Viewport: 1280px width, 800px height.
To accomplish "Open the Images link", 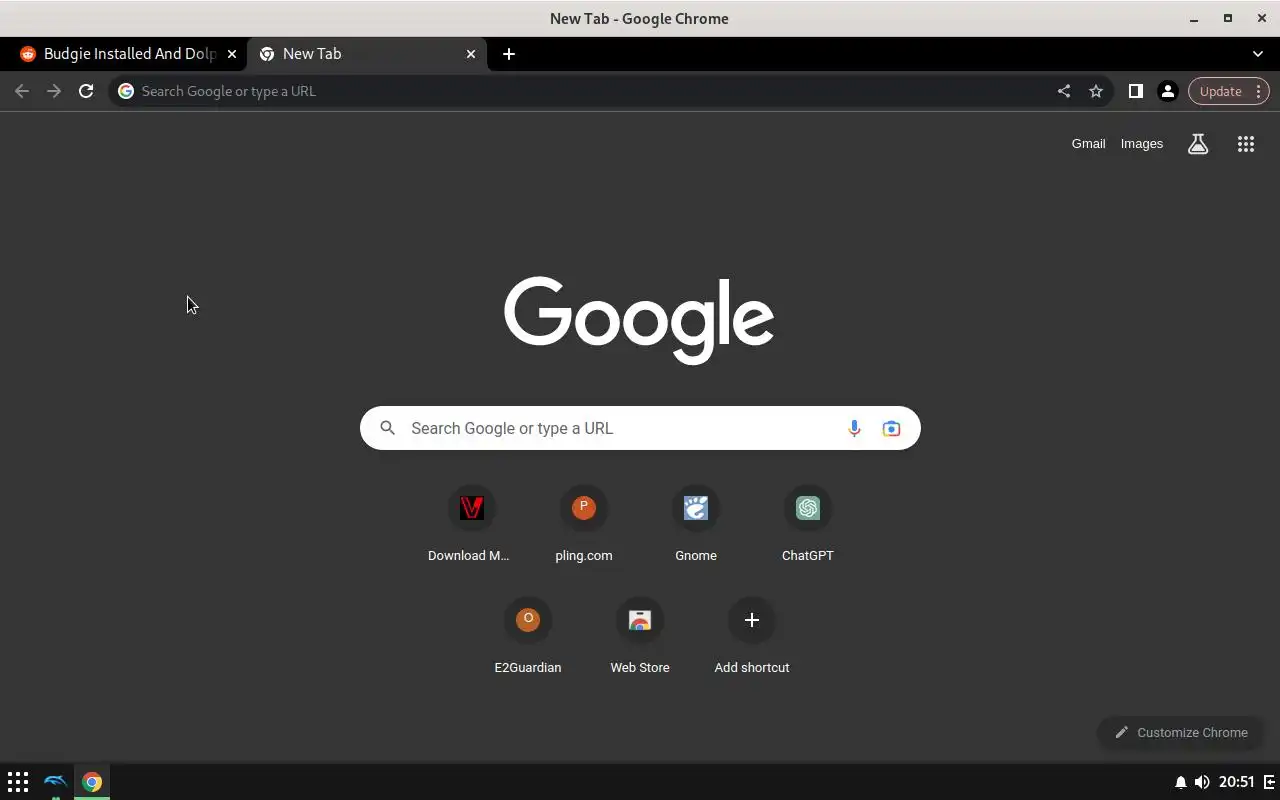I will pos(1142,144).
